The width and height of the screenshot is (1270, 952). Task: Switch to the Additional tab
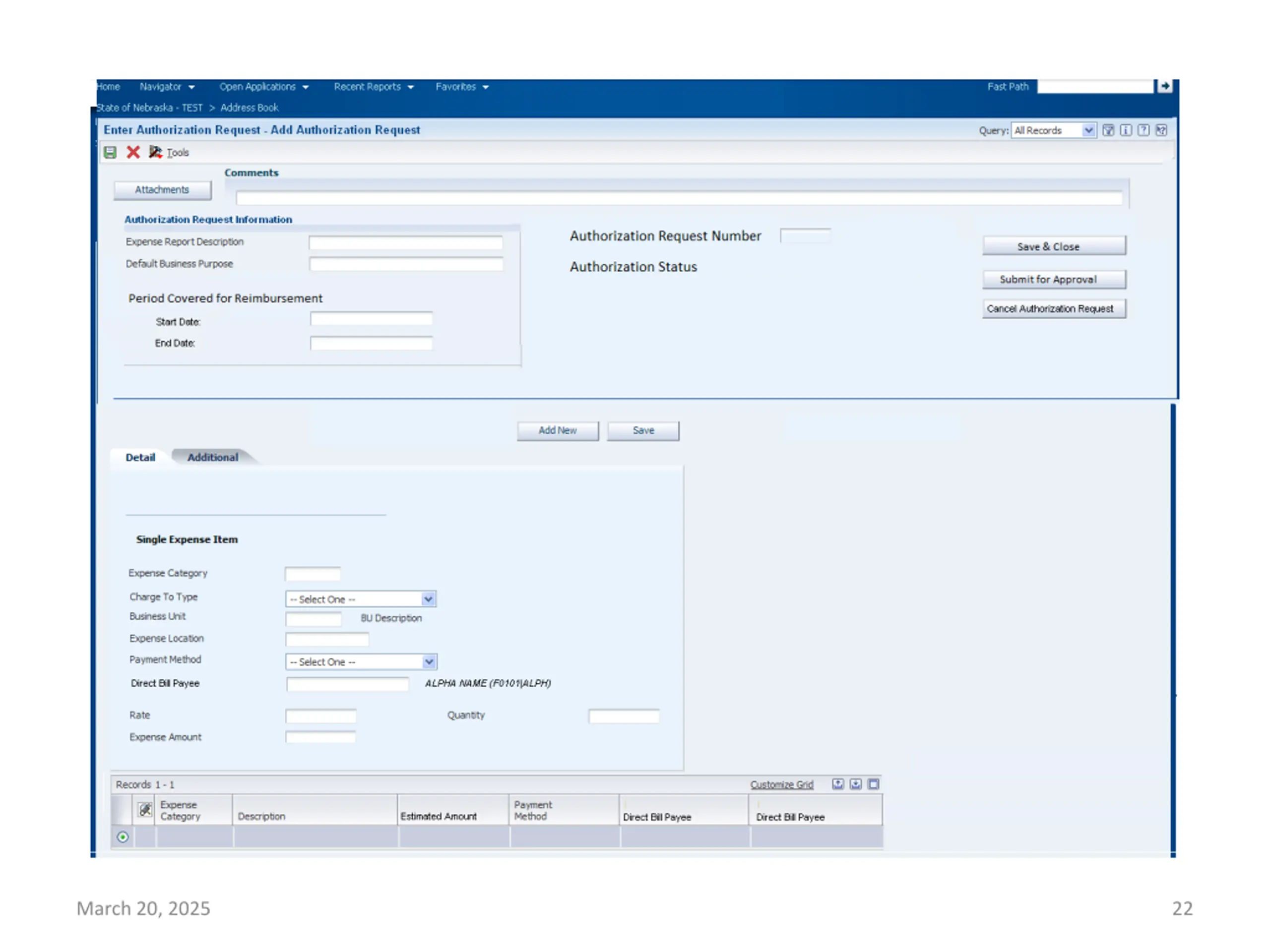(212, 457)
